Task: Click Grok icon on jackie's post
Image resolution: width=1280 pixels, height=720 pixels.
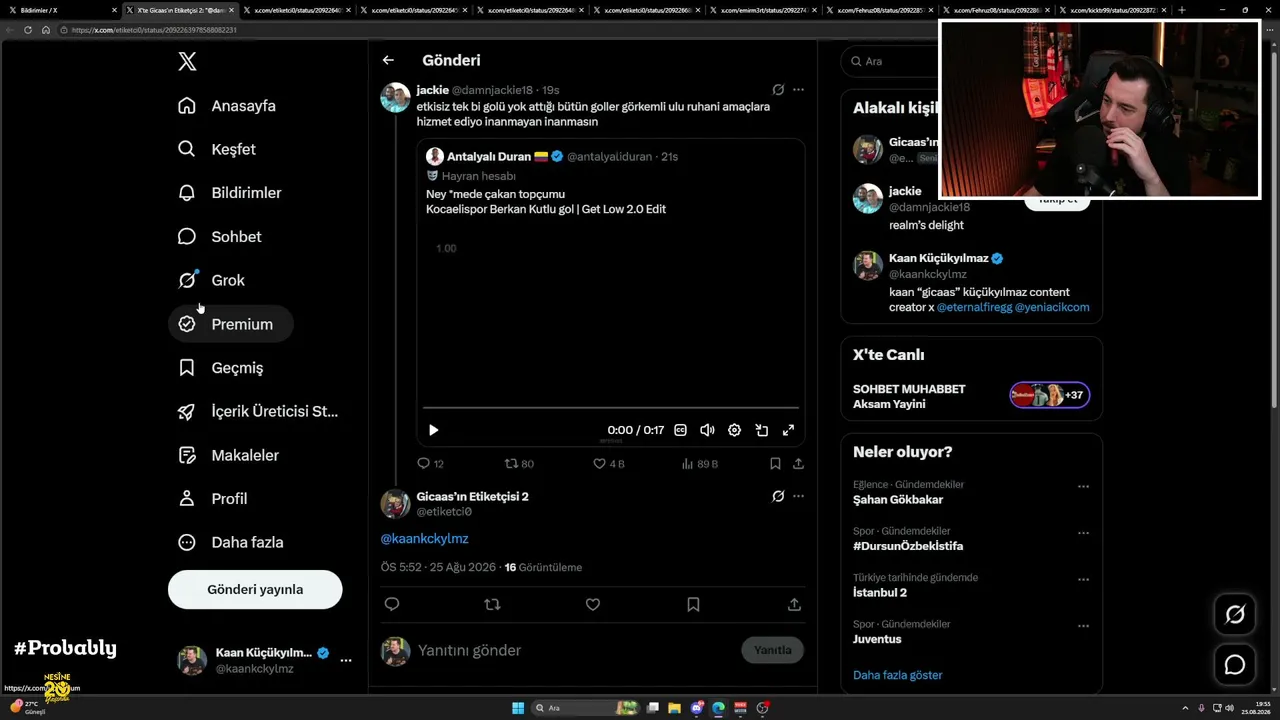Action: (778, 90)
